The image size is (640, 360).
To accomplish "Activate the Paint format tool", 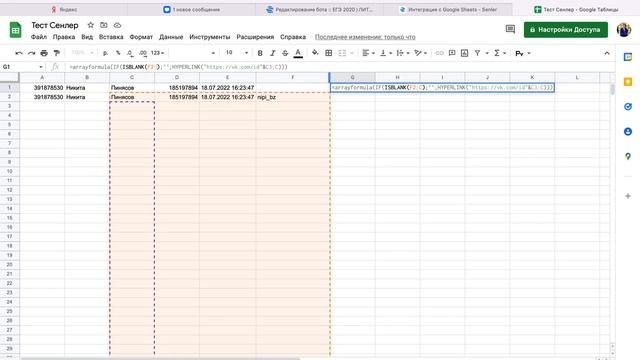I will pos(57,53).
